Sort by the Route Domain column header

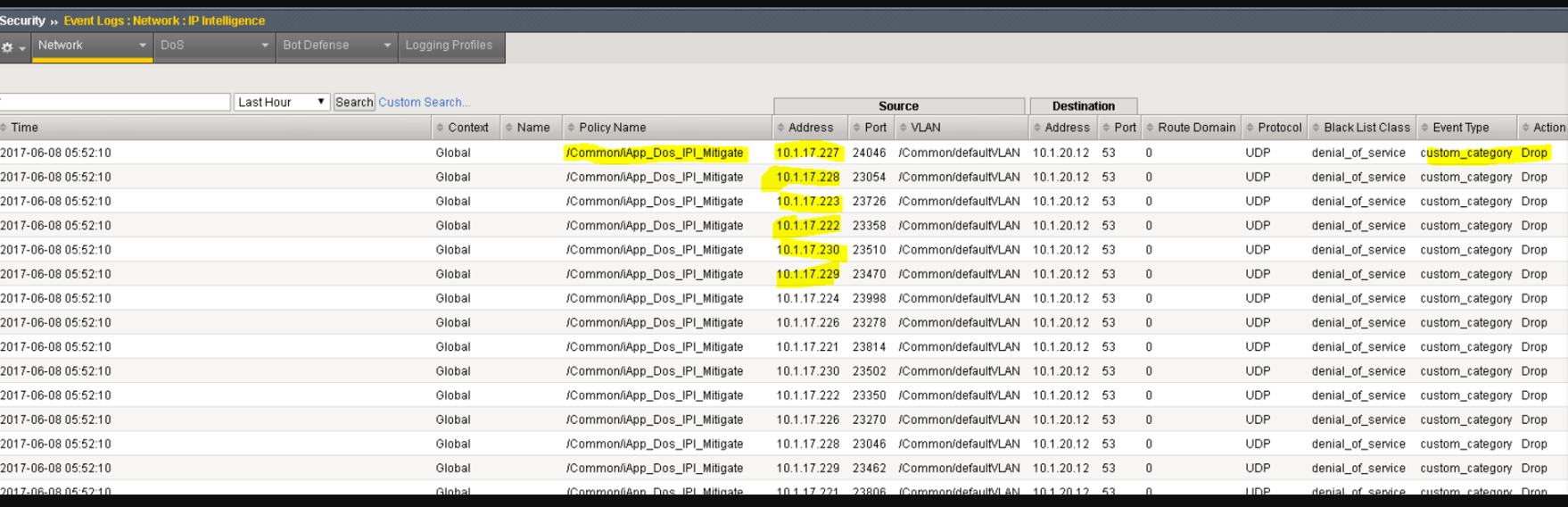pyautogui.click(x=1196, y=128)
